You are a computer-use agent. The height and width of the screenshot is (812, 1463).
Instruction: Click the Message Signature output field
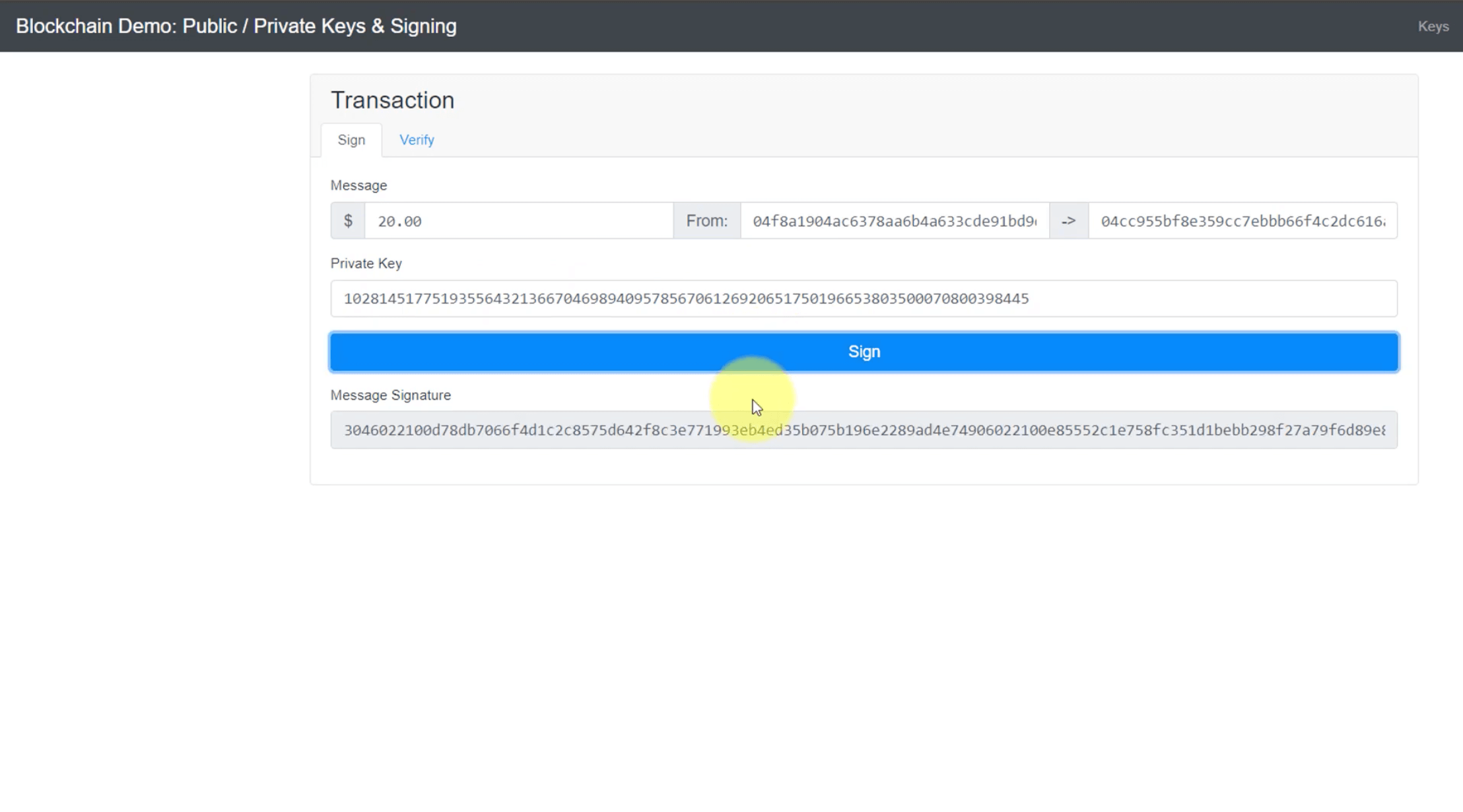864,430
